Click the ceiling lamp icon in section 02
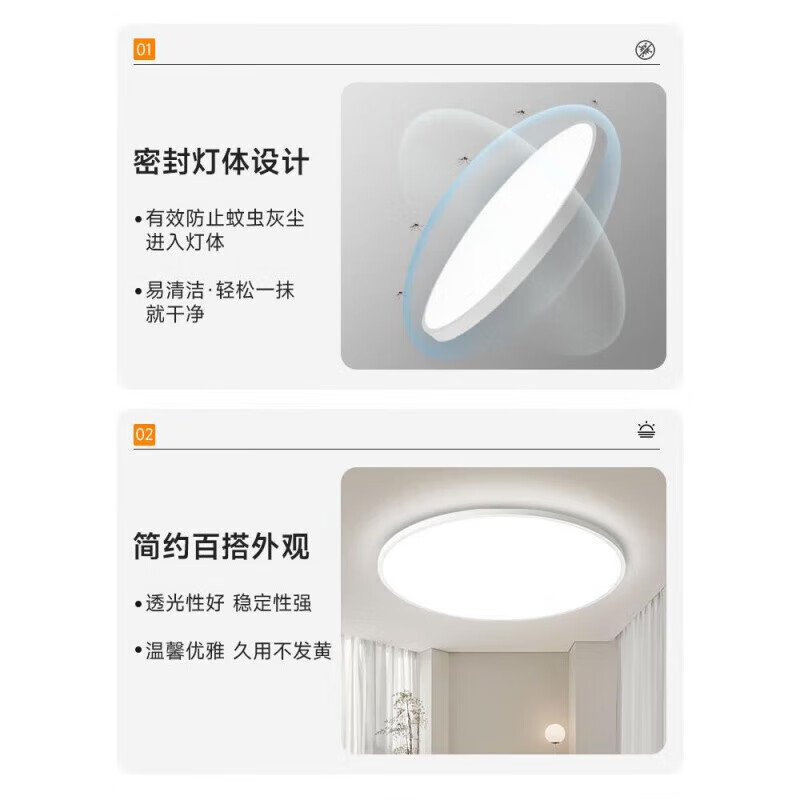This screenshot has height=800, width=800. click(x=646, y=430)
